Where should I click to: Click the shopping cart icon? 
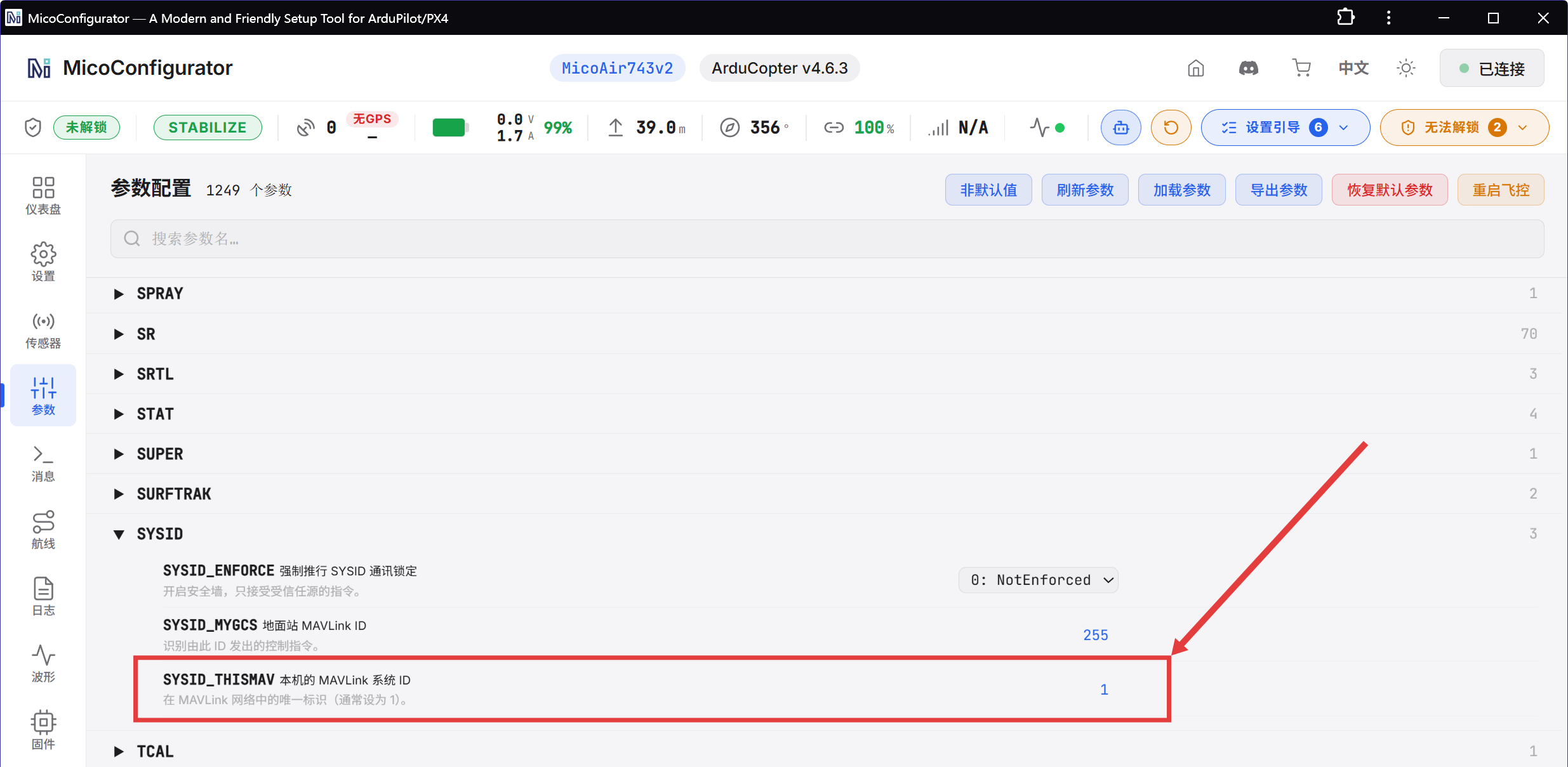click(x=1301, y=68)
